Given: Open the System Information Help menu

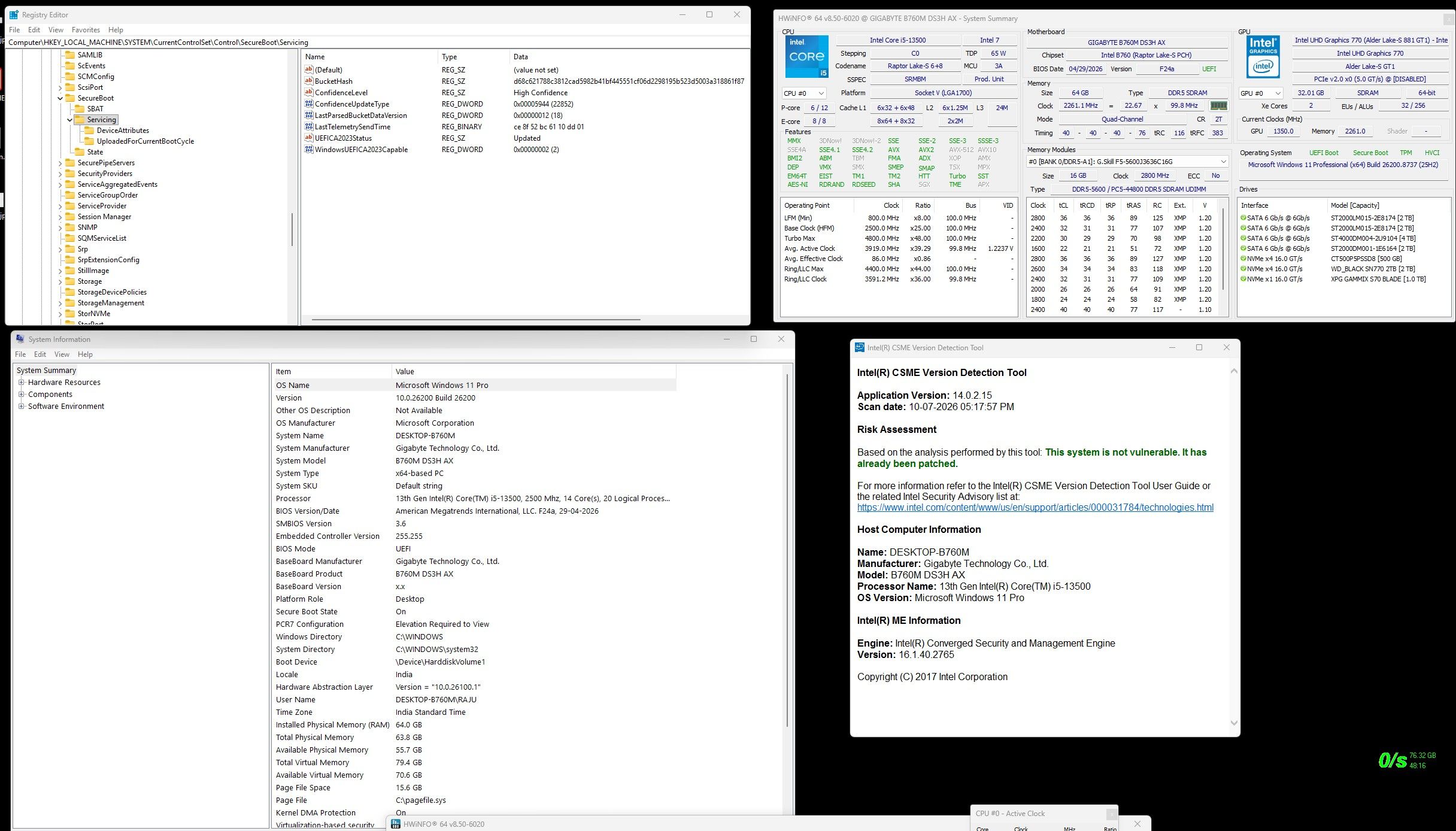Looking at the screenshot, I should coord(85,354).
